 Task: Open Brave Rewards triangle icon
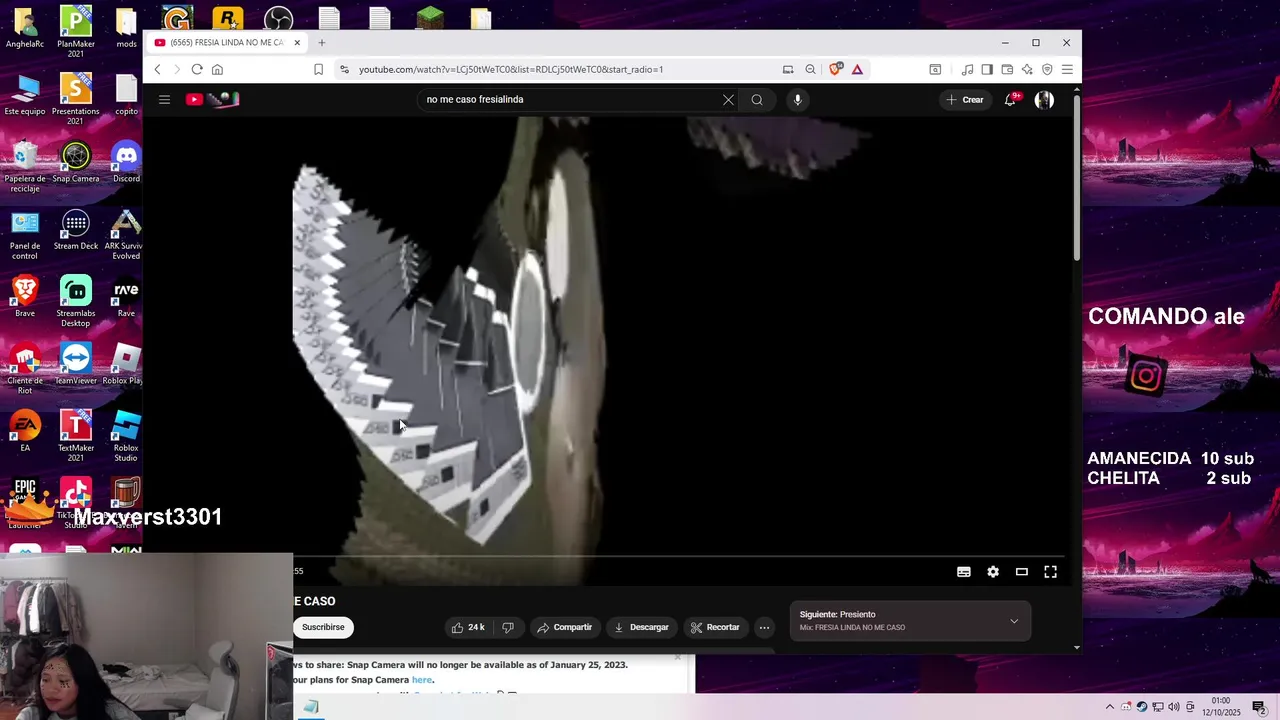point(857,69)
